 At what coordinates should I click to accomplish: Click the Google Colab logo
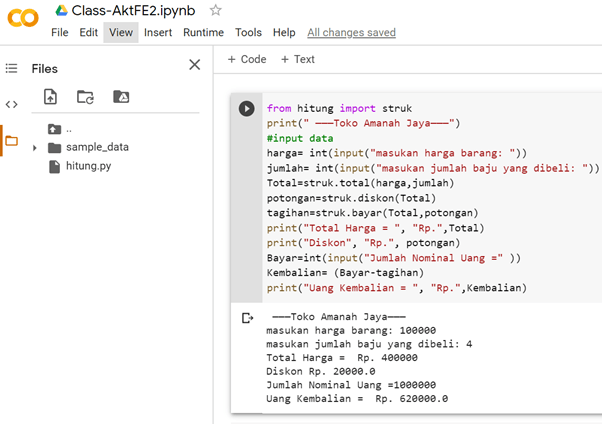pyautogui.click(x=22, y=17)
